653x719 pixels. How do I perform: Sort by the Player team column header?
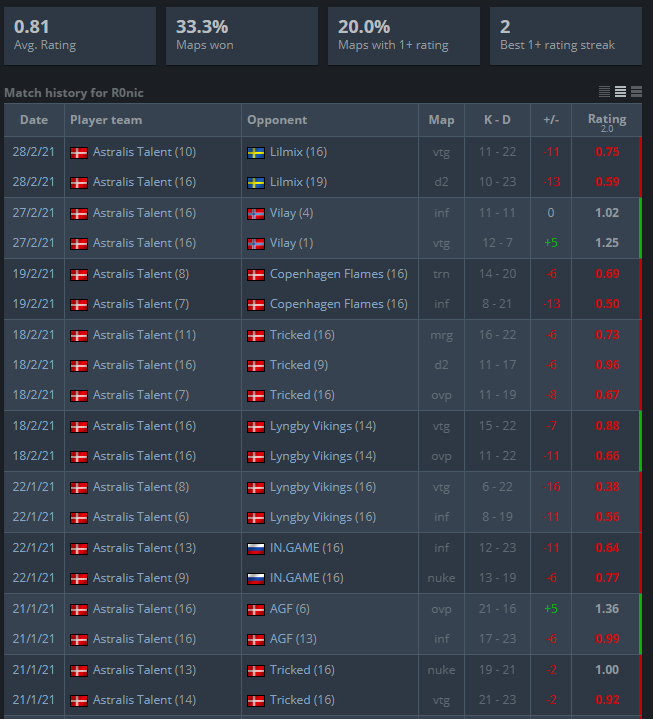(153, 120)
